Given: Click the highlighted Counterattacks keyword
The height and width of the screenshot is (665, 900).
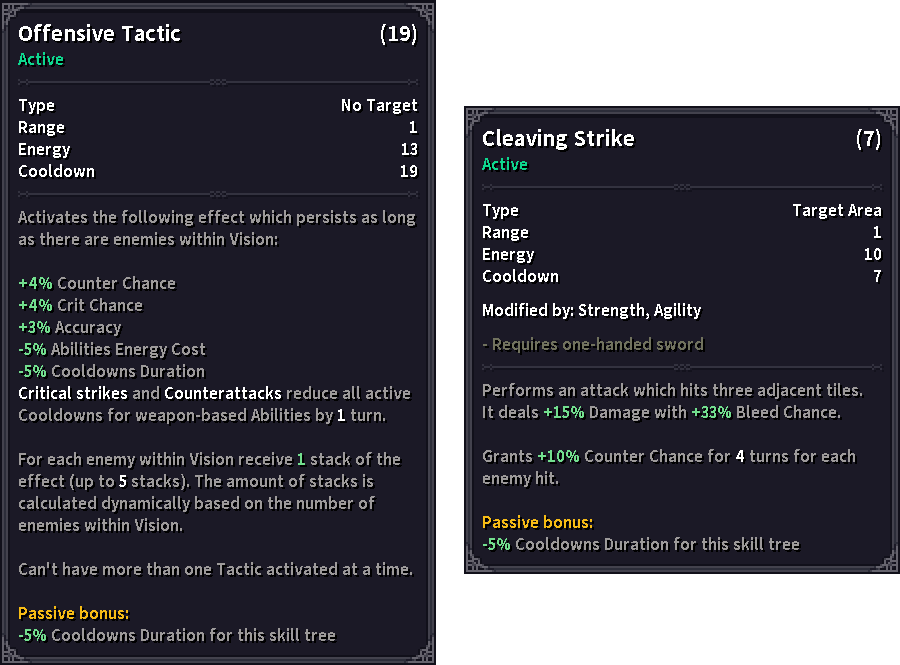Looking at the screenshot, I should click(x=223, y=394).
